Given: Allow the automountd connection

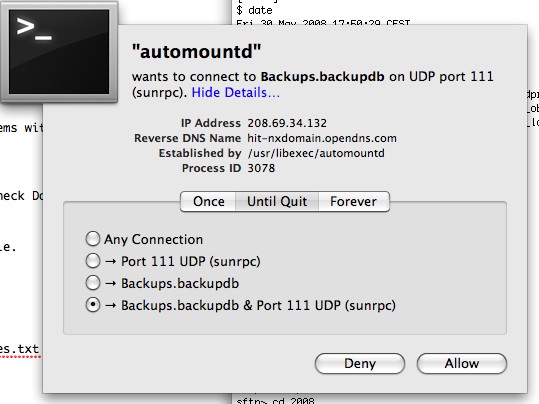Looking at the screenshot, I should 462,363.
